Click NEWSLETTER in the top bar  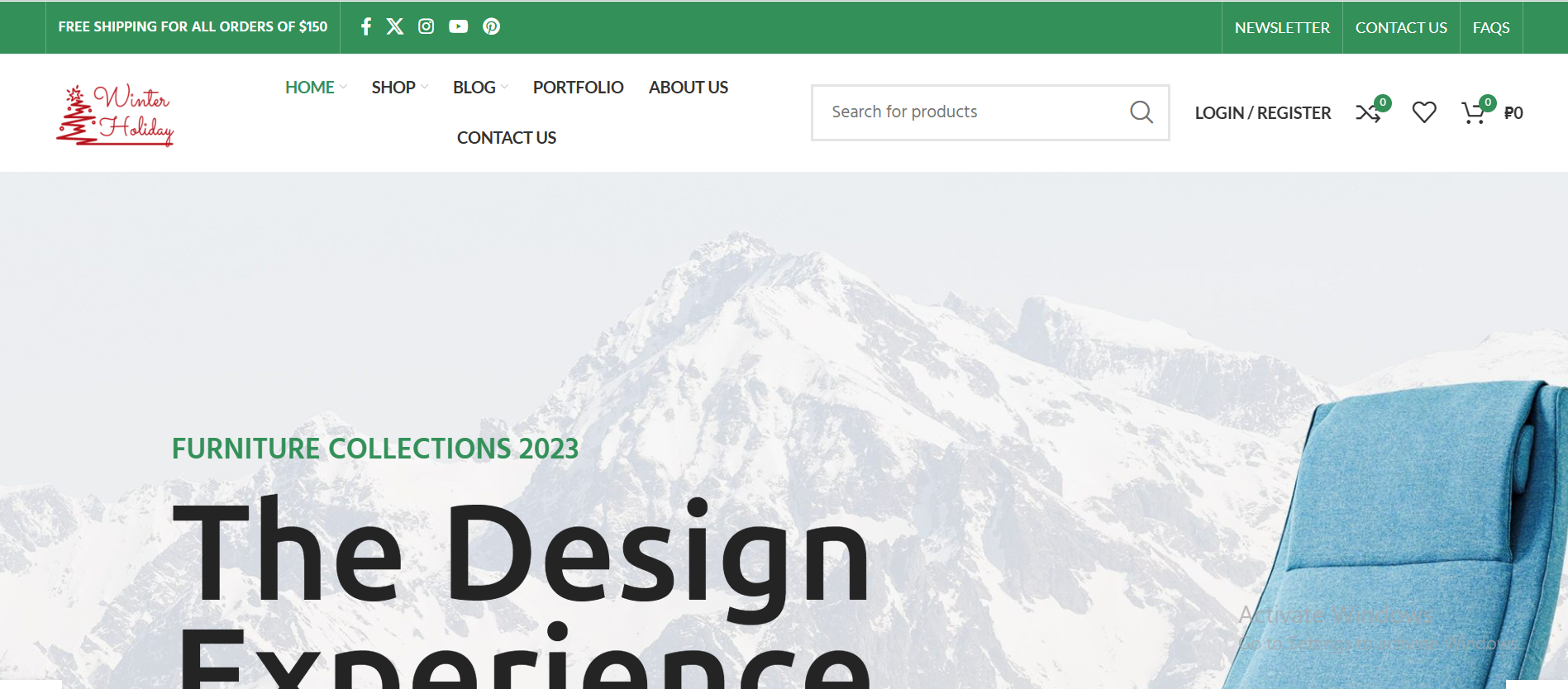point(1282,27)
